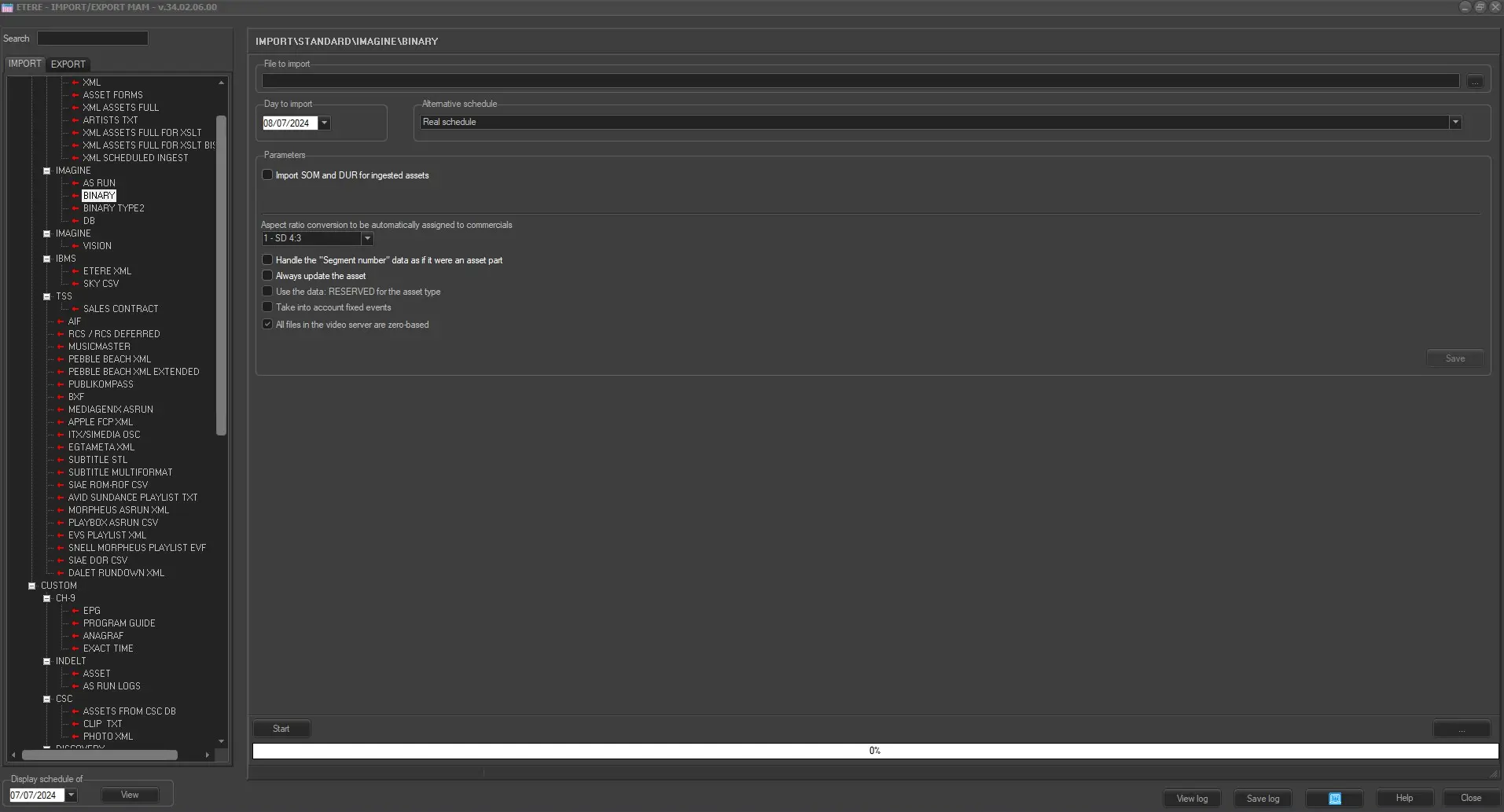Open the aspect ratio conversion dropdown
The width and height of the screenshot is (1504, 812).
[x=366, y=238]
